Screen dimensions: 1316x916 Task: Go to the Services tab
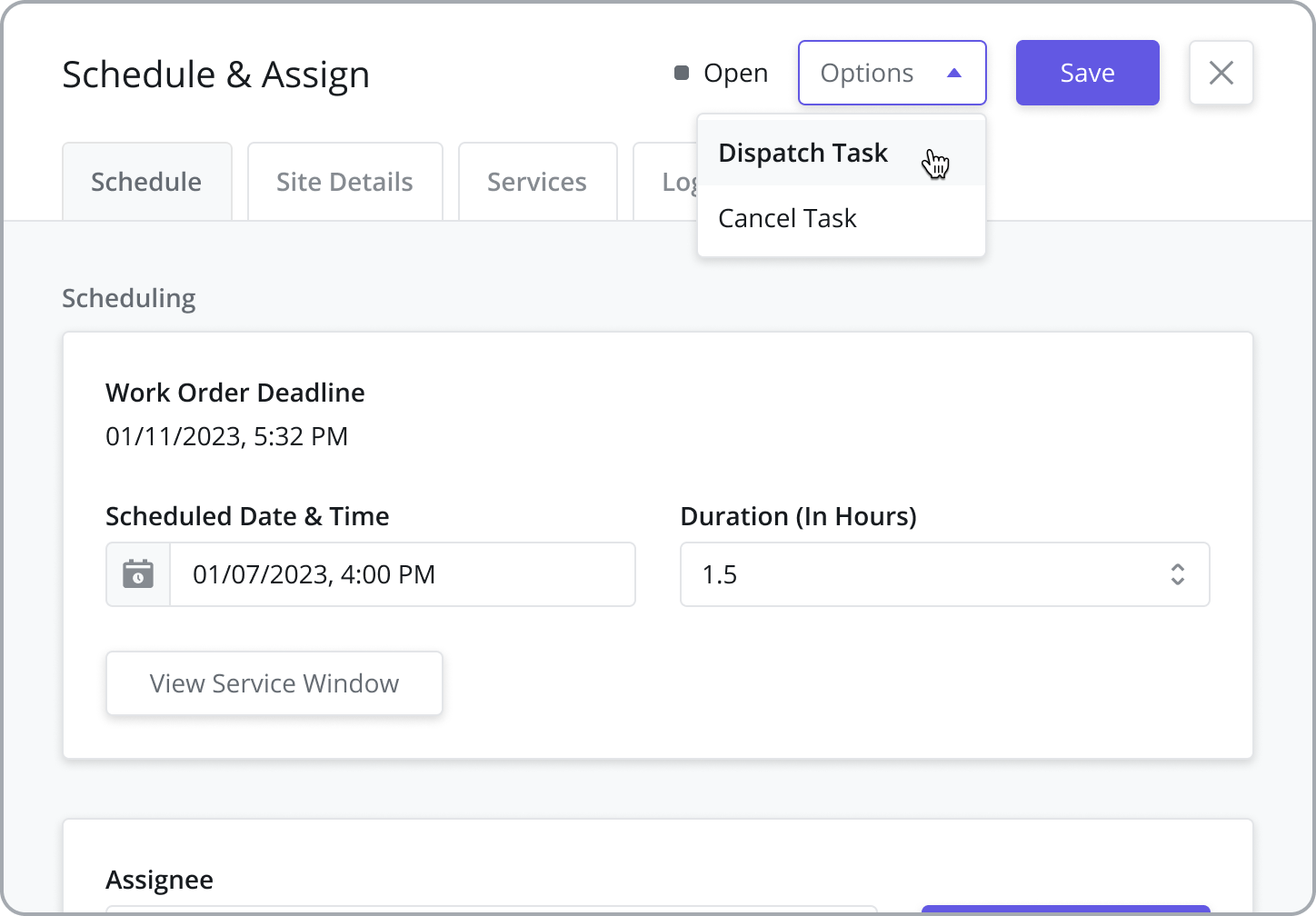click(537, 182)
